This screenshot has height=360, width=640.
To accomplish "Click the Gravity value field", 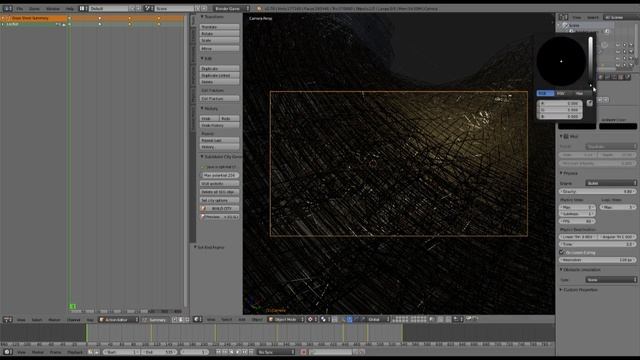I will (598, 191).
